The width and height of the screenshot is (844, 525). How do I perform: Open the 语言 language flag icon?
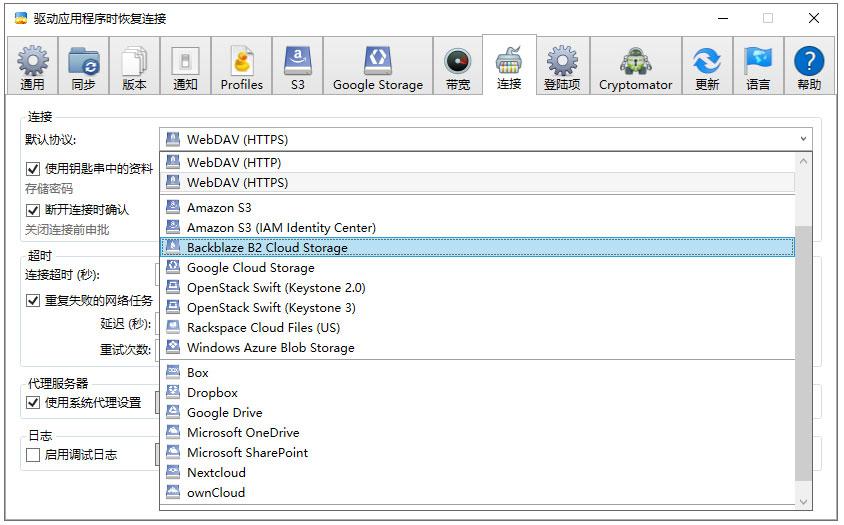tap(758, 60)
